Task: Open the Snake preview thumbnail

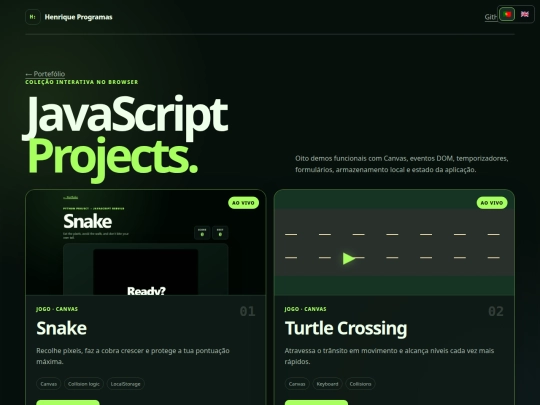Action: [146, 242]
